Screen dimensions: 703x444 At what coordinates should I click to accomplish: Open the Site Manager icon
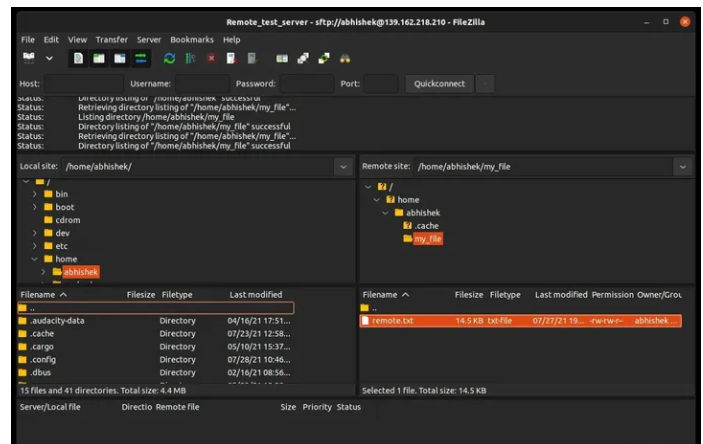(29, 58)
